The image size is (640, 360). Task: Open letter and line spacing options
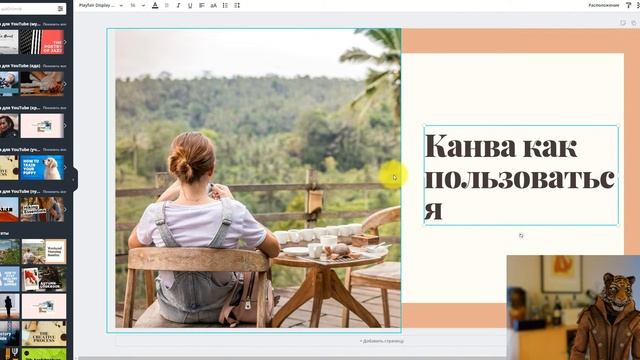click(237, 5)
